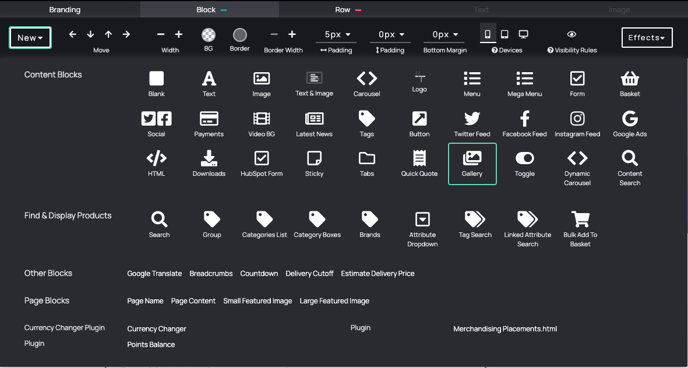Insert the Downloads block
The height and width of the screenshot is (368, 688).
pyautogui.click(x=209, y=164)
